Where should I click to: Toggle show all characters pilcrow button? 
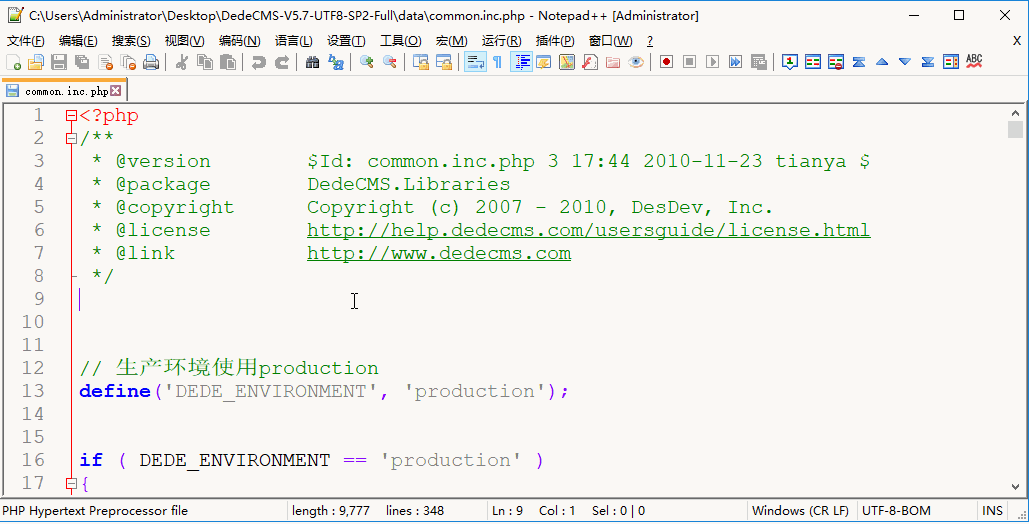[x=497, y=62]
